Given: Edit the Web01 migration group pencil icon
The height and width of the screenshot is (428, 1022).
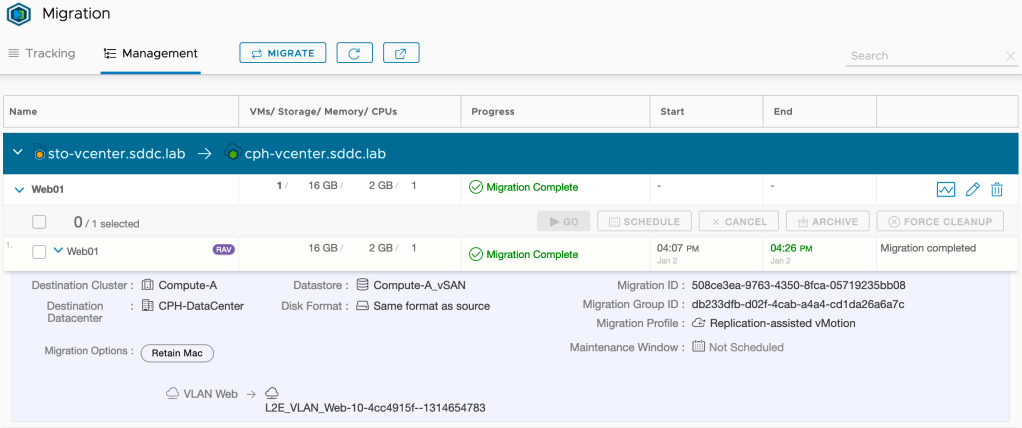Looking at the screenshot, I should coord(972,189).
